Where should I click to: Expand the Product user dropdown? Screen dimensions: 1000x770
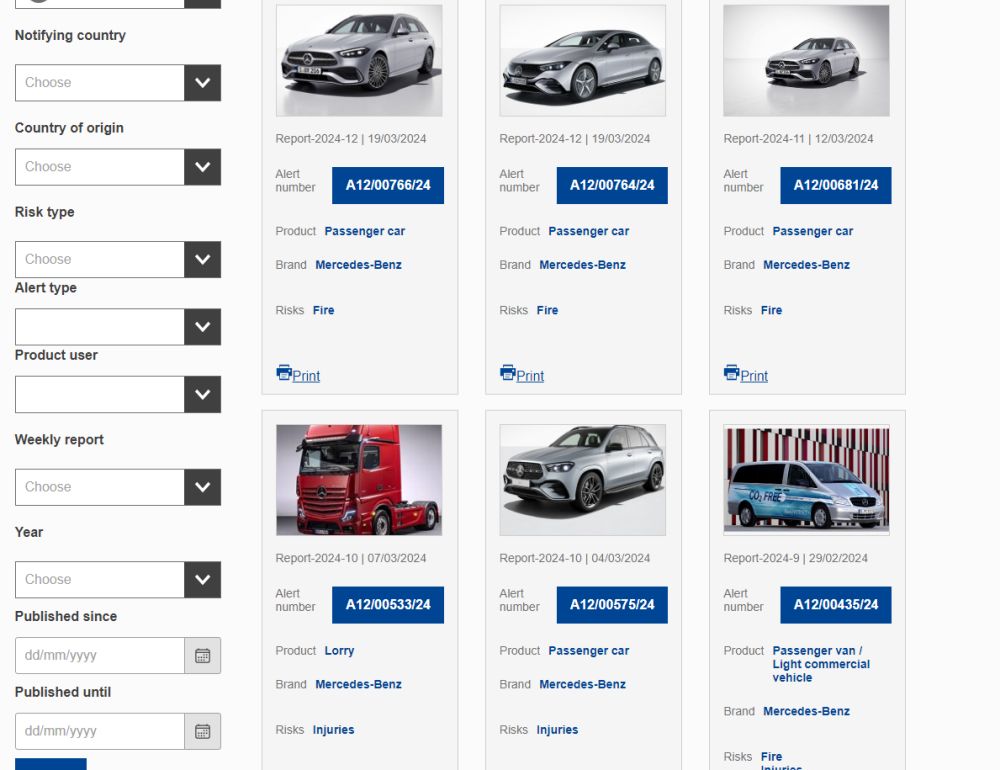coord(202,395)
